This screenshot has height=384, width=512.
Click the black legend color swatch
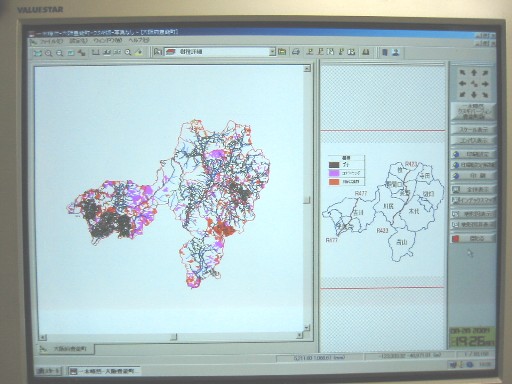[334, 165]
